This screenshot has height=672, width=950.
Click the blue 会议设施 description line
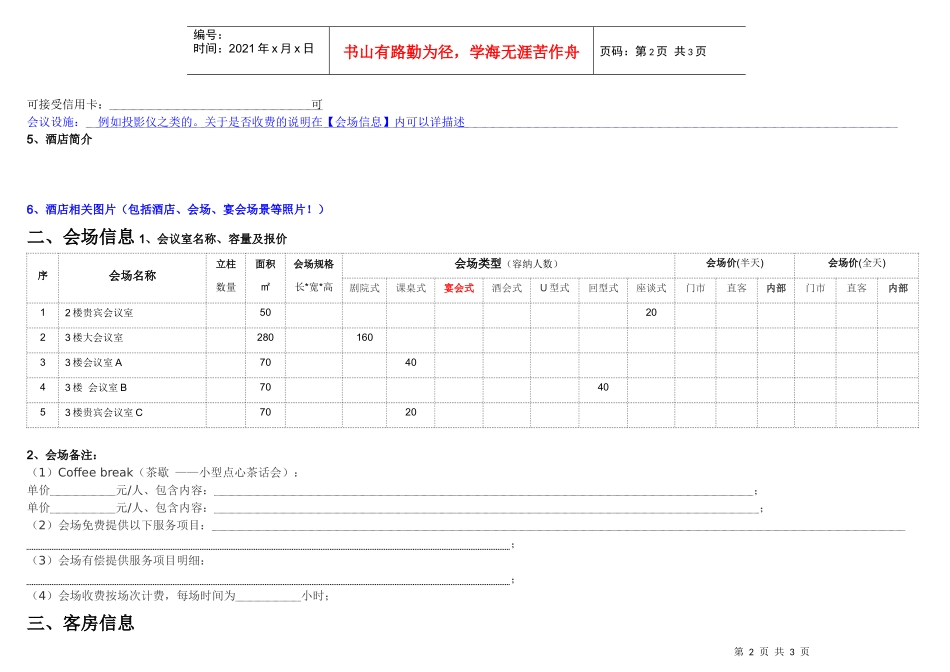pyautogui.click(x=462, y=122)
